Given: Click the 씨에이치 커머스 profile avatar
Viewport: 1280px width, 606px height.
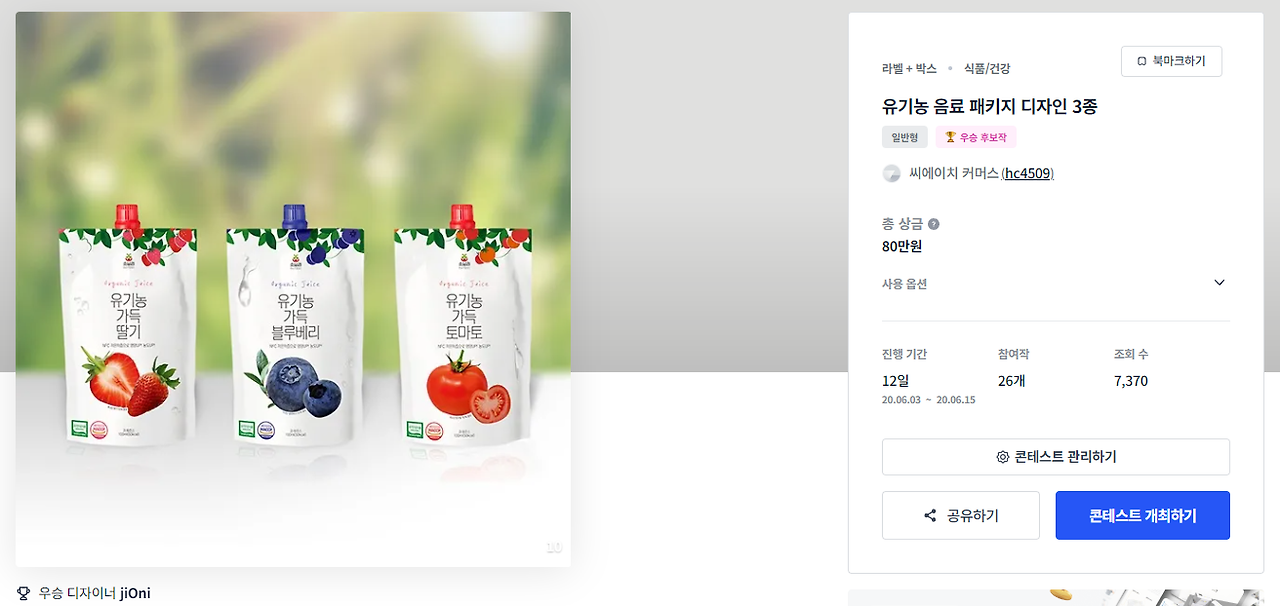Looking at the screenshot, I should [891, 173].
